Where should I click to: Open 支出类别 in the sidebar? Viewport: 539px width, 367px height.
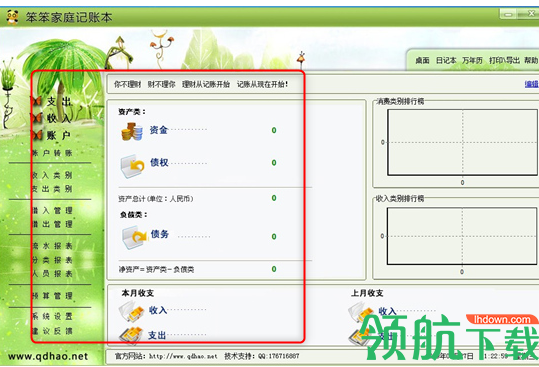(x=52, y=189)
